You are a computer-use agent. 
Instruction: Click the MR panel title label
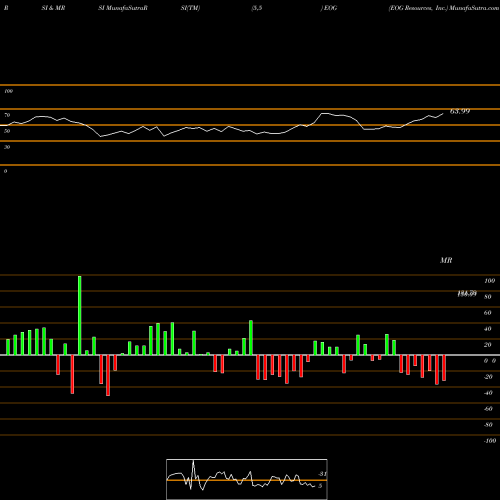(x=446, y=260)
